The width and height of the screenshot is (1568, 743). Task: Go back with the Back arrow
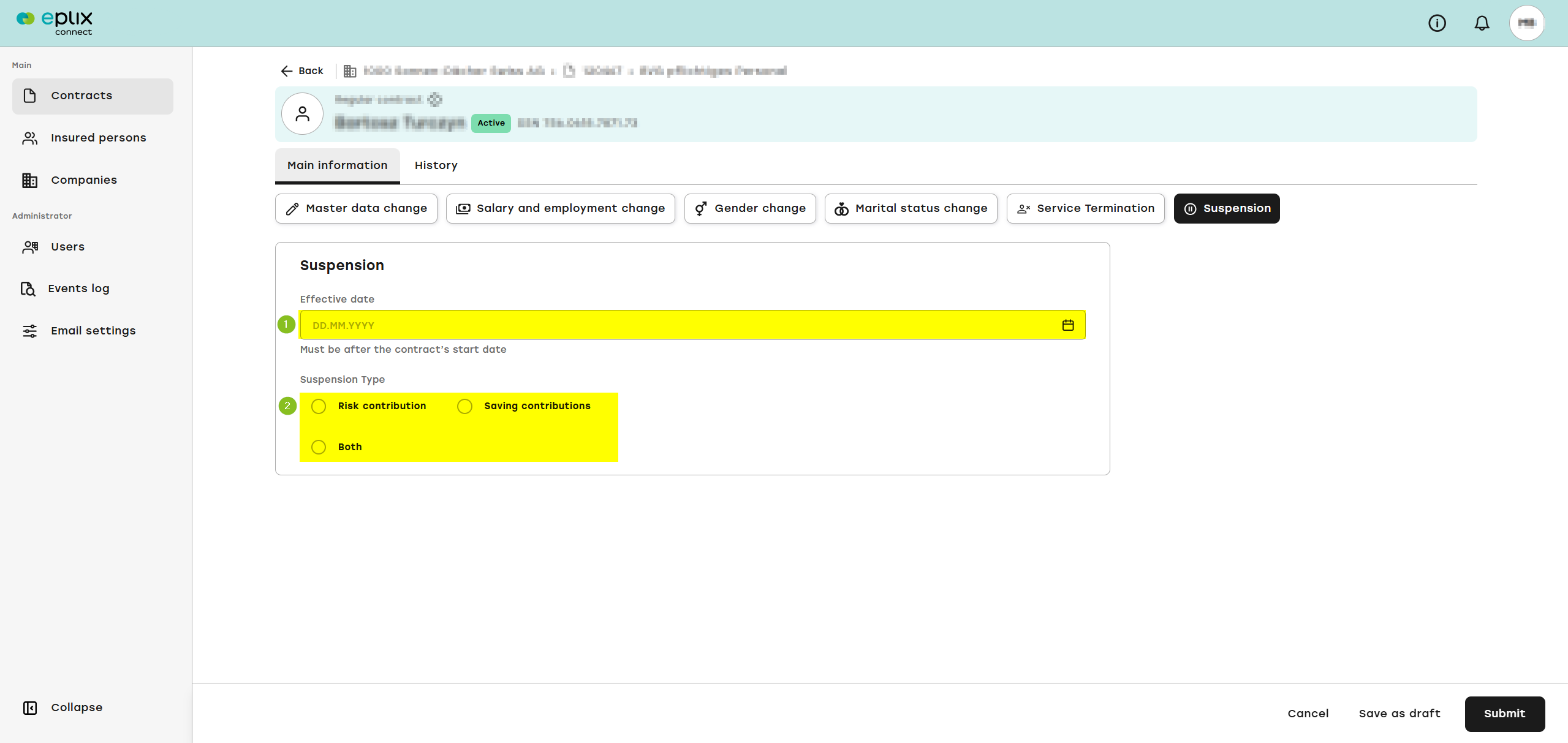tap(301, 71)
